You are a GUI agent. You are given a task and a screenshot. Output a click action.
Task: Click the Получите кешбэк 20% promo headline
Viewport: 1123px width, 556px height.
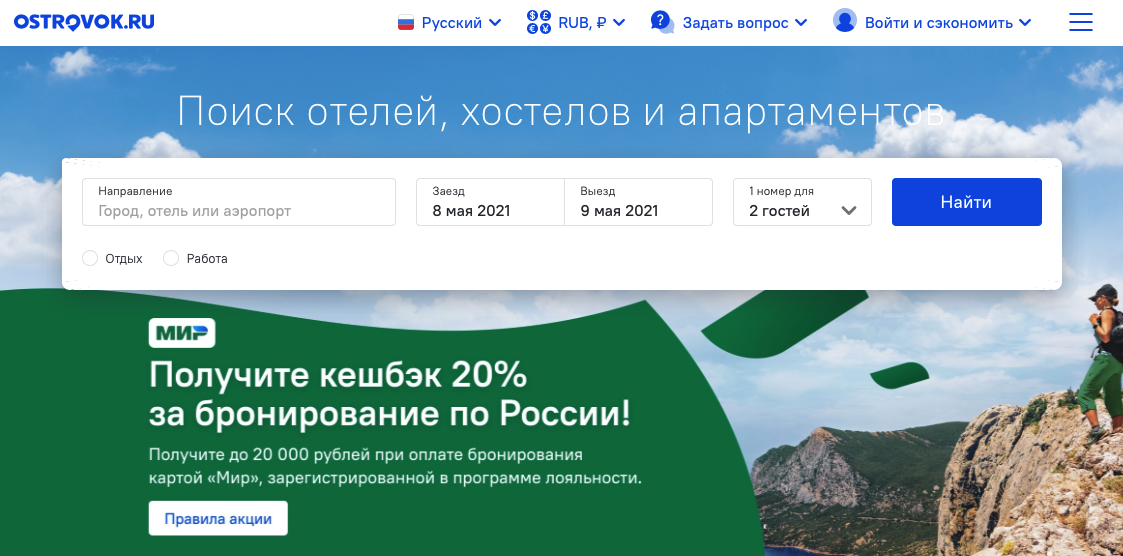390,395
